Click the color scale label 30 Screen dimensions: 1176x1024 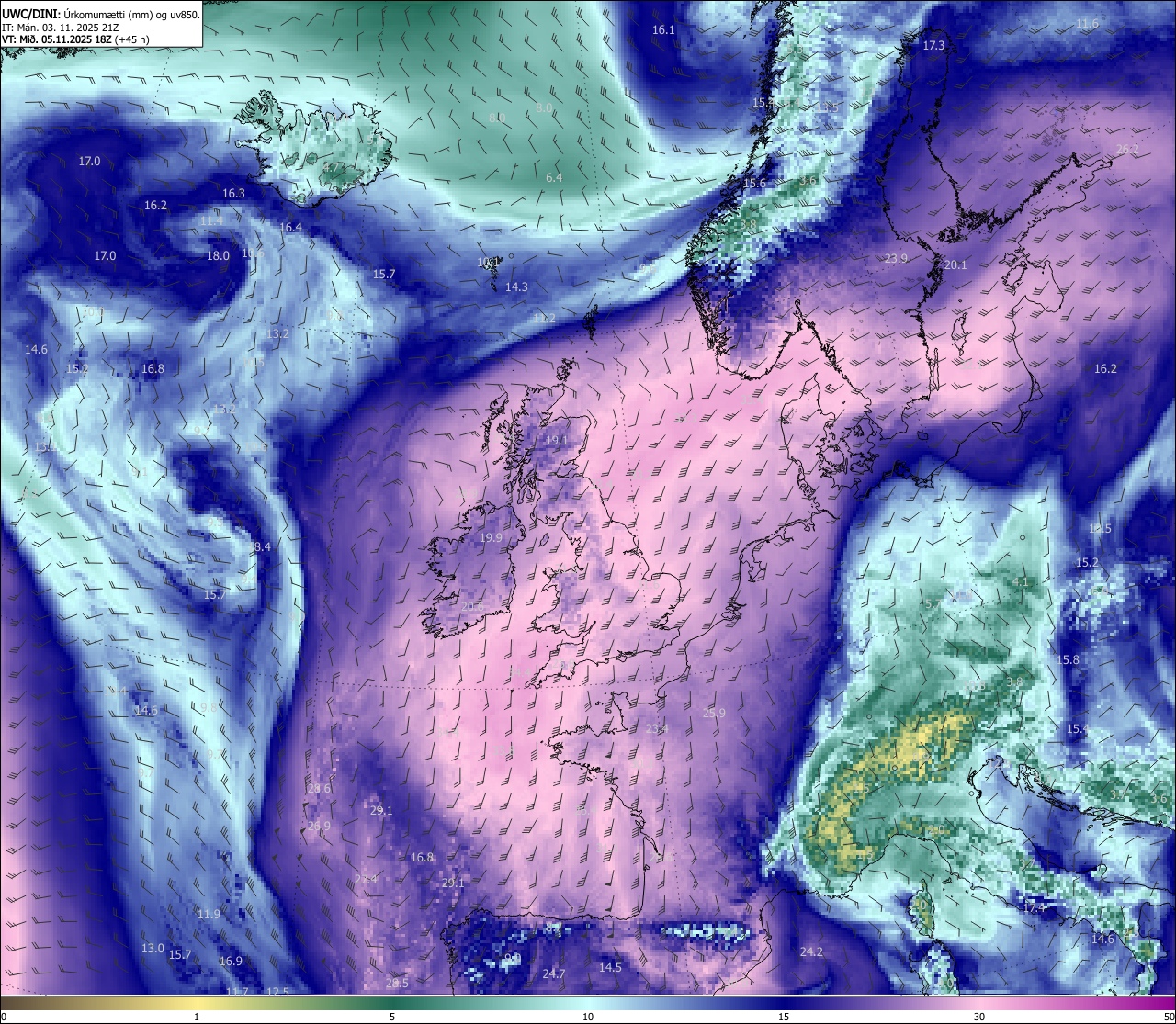coord(979,1017)
